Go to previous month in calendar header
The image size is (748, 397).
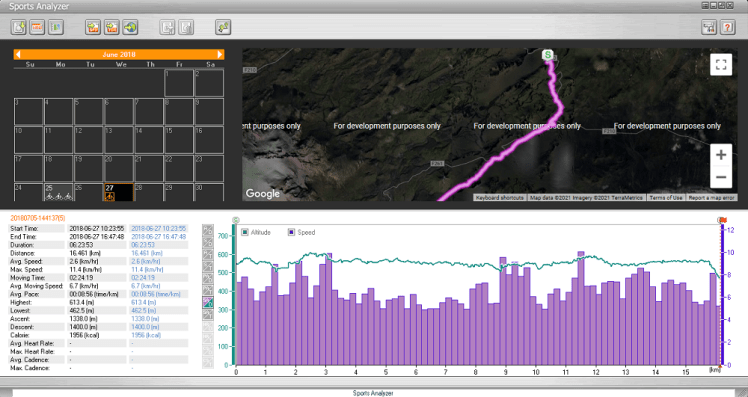[18, 54]
